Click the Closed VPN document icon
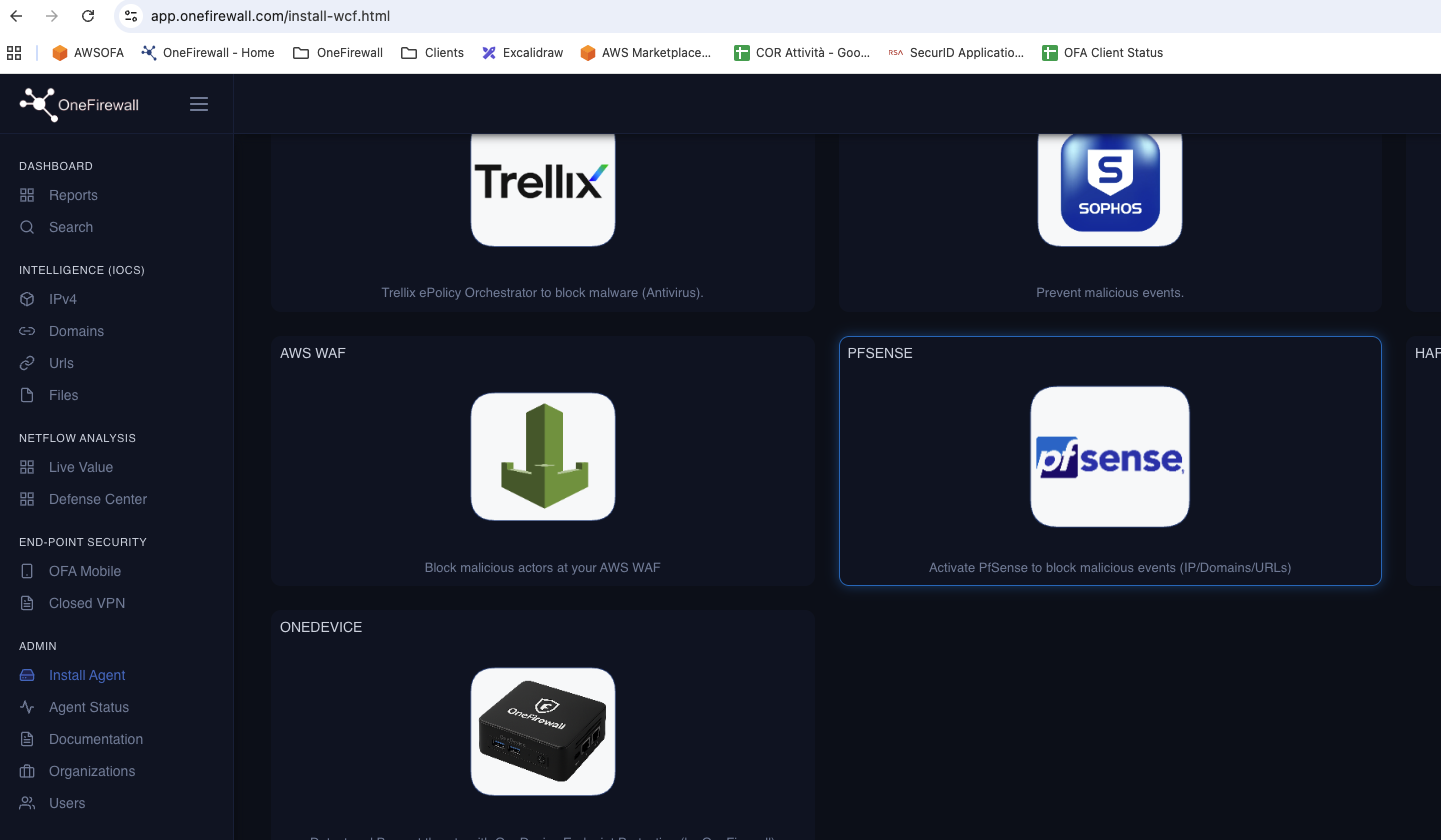 (27, 603)
